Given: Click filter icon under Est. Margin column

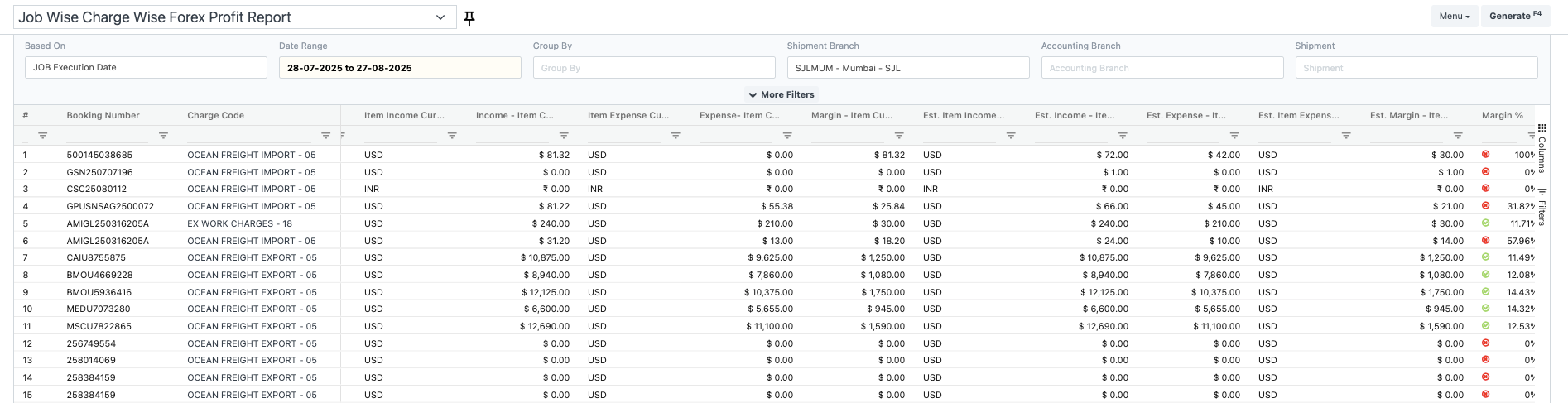Looking at the screenshot, I should point(1458,136).
